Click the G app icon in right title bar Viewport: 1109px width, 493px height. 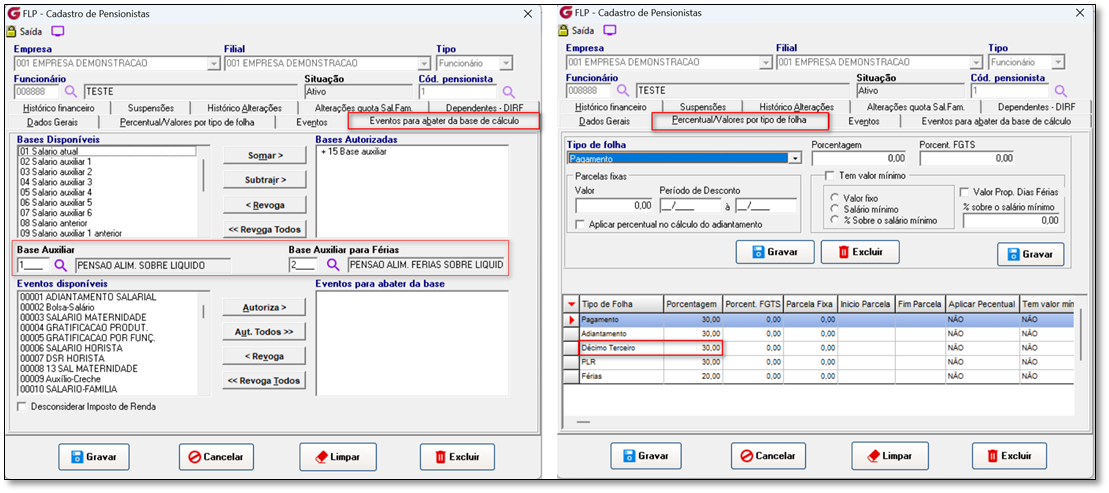pyautogui.click(x=564, y=13)
